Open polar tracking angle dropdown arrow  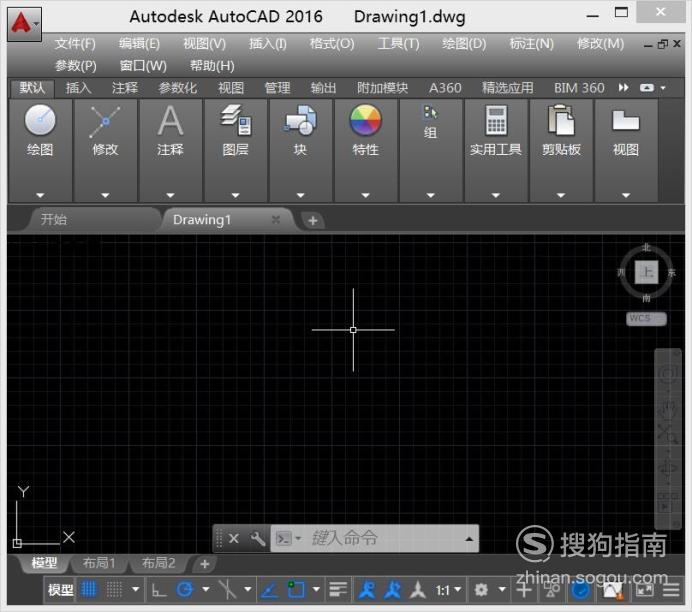tap(206, 589)
